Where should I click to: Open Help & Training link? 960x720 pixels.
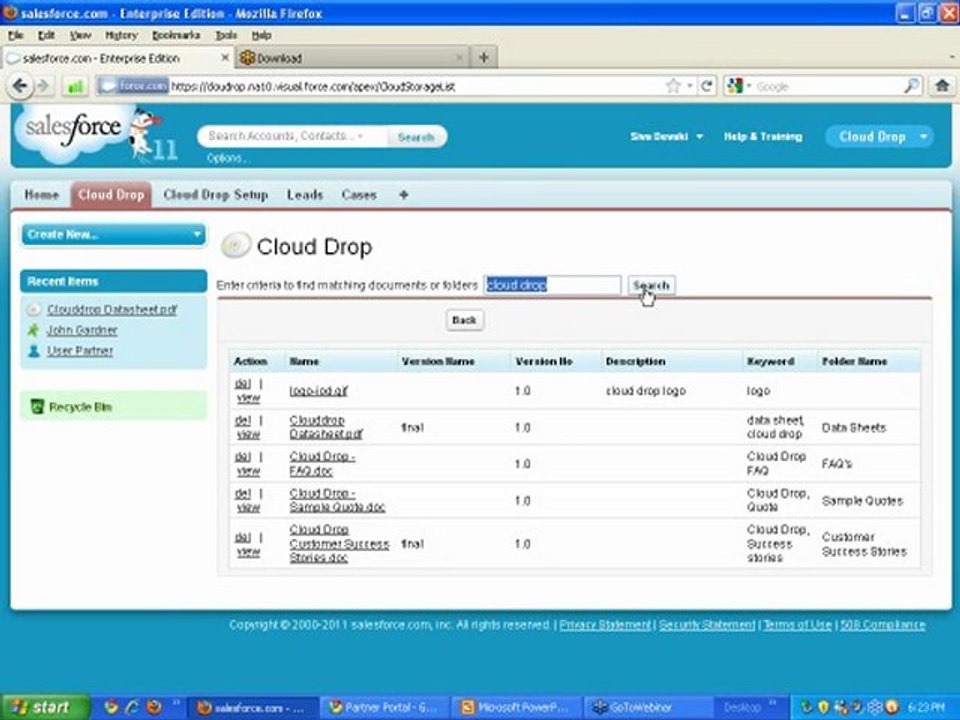[x=763, y=137]
